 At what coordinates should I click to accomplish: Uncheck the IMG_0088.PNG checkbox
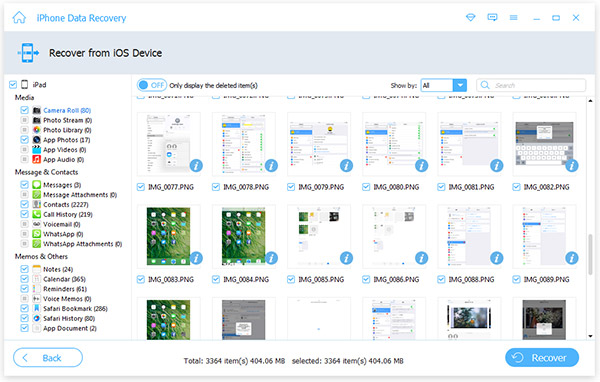tap(441, 279)
